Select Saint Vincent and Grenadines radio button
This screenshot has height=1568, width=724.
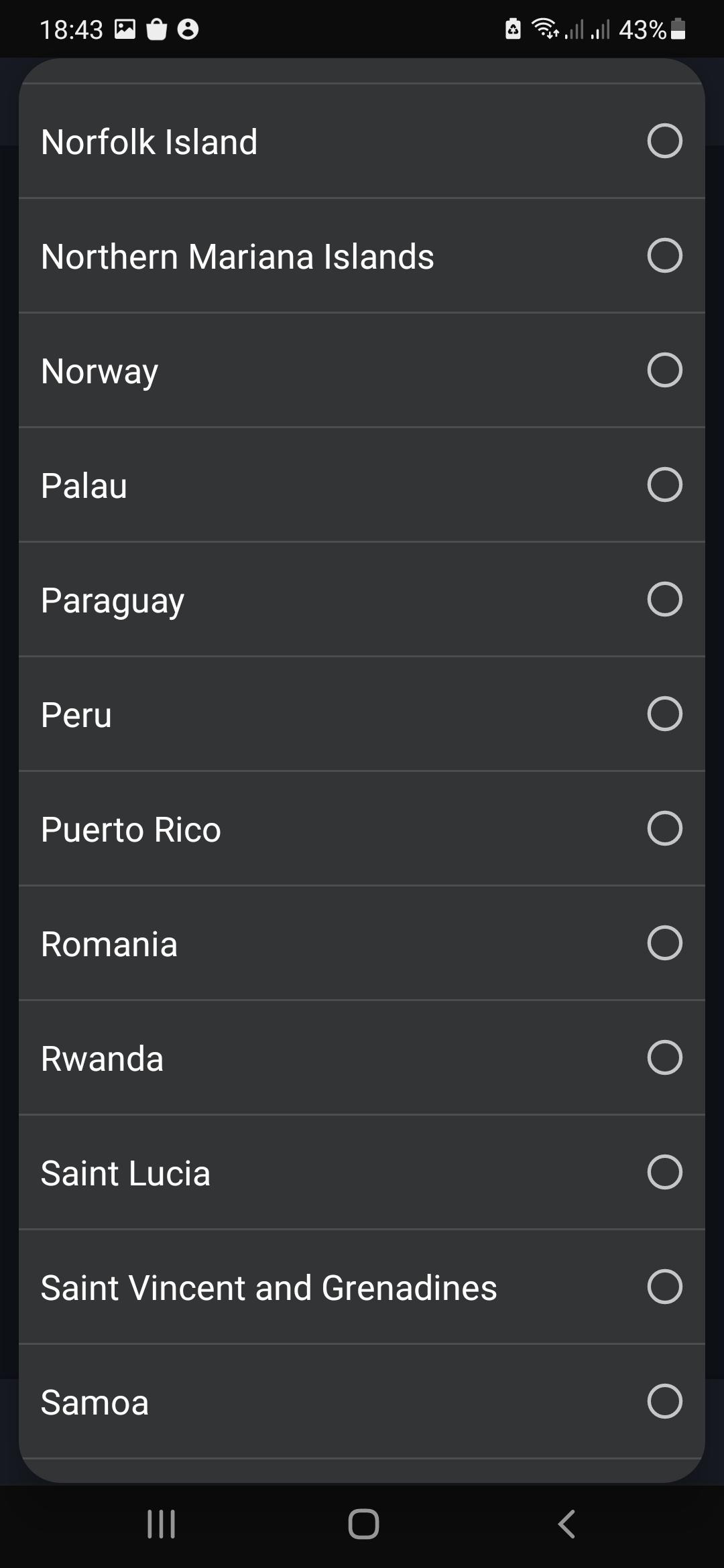coord(664,1287)
